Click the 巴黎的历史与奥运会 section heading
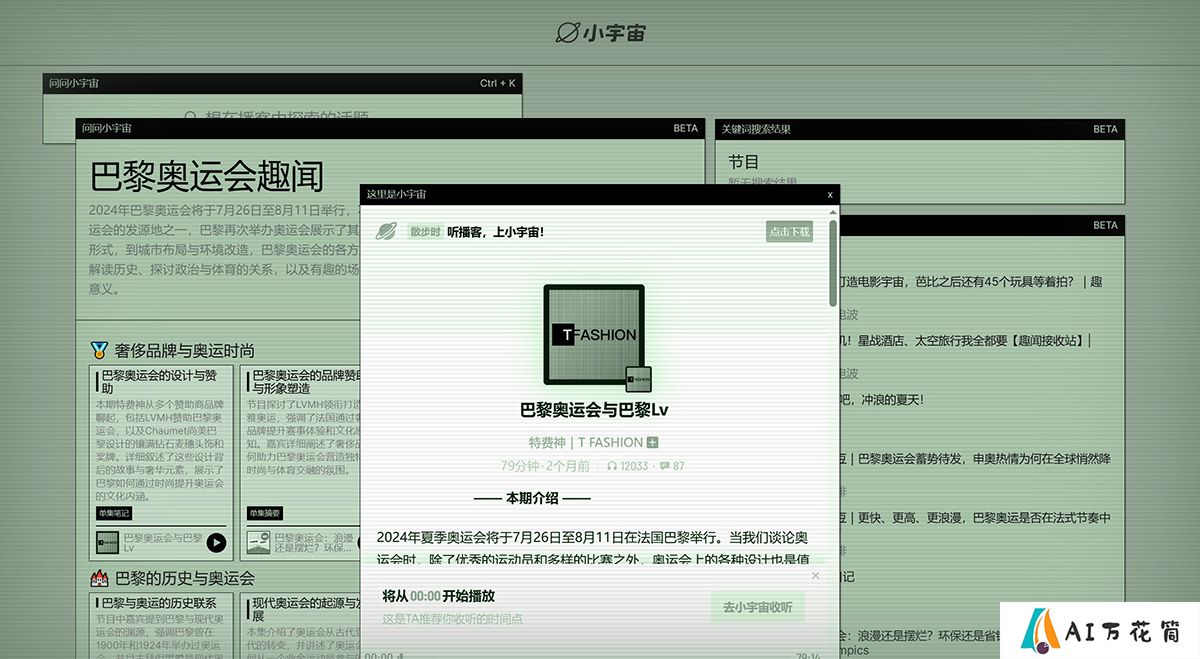1200x659 pixels. 185,578
